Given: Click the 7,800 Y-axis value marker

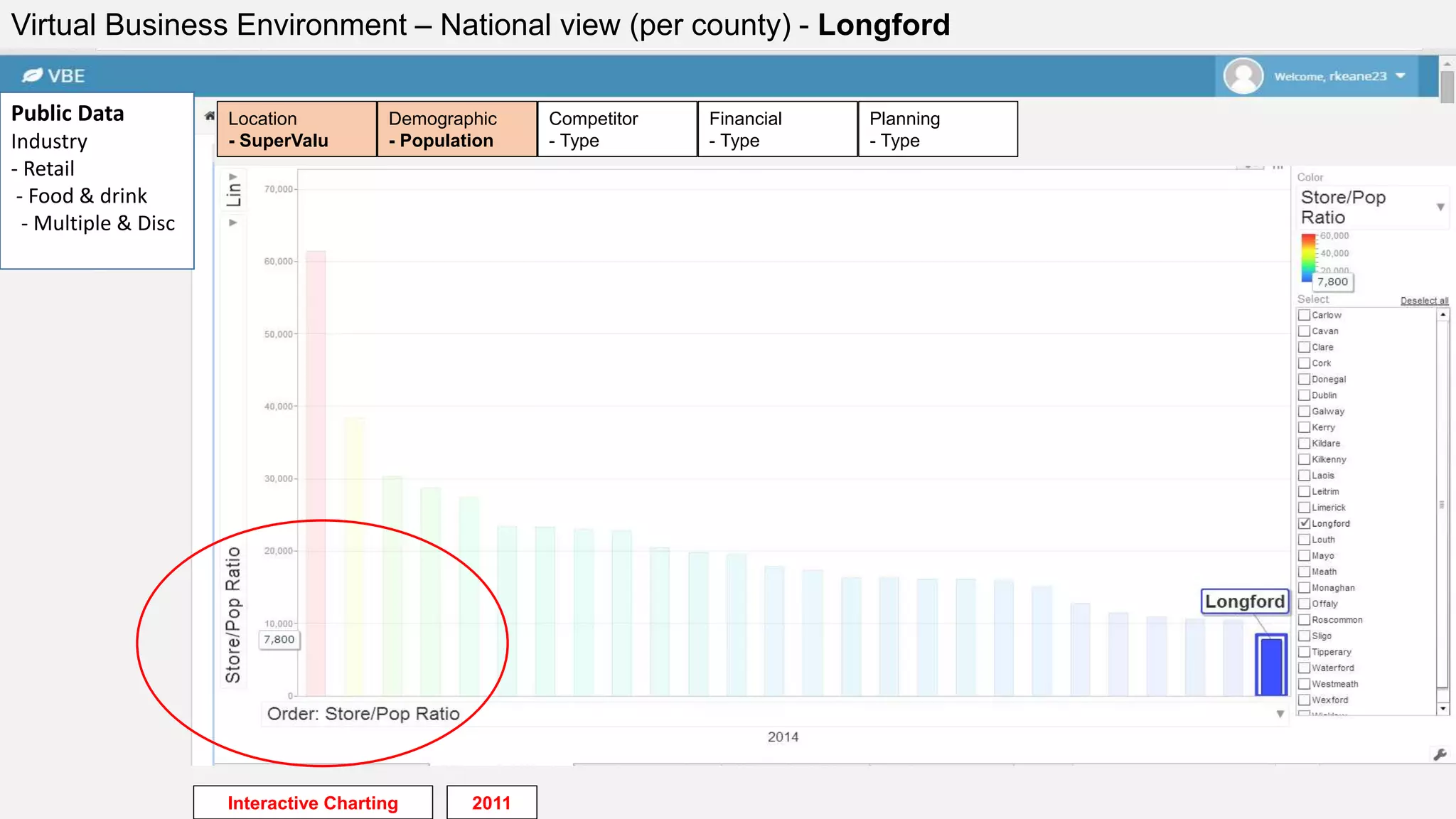Looking at the screenshot, I should click(x=279, y=639).
